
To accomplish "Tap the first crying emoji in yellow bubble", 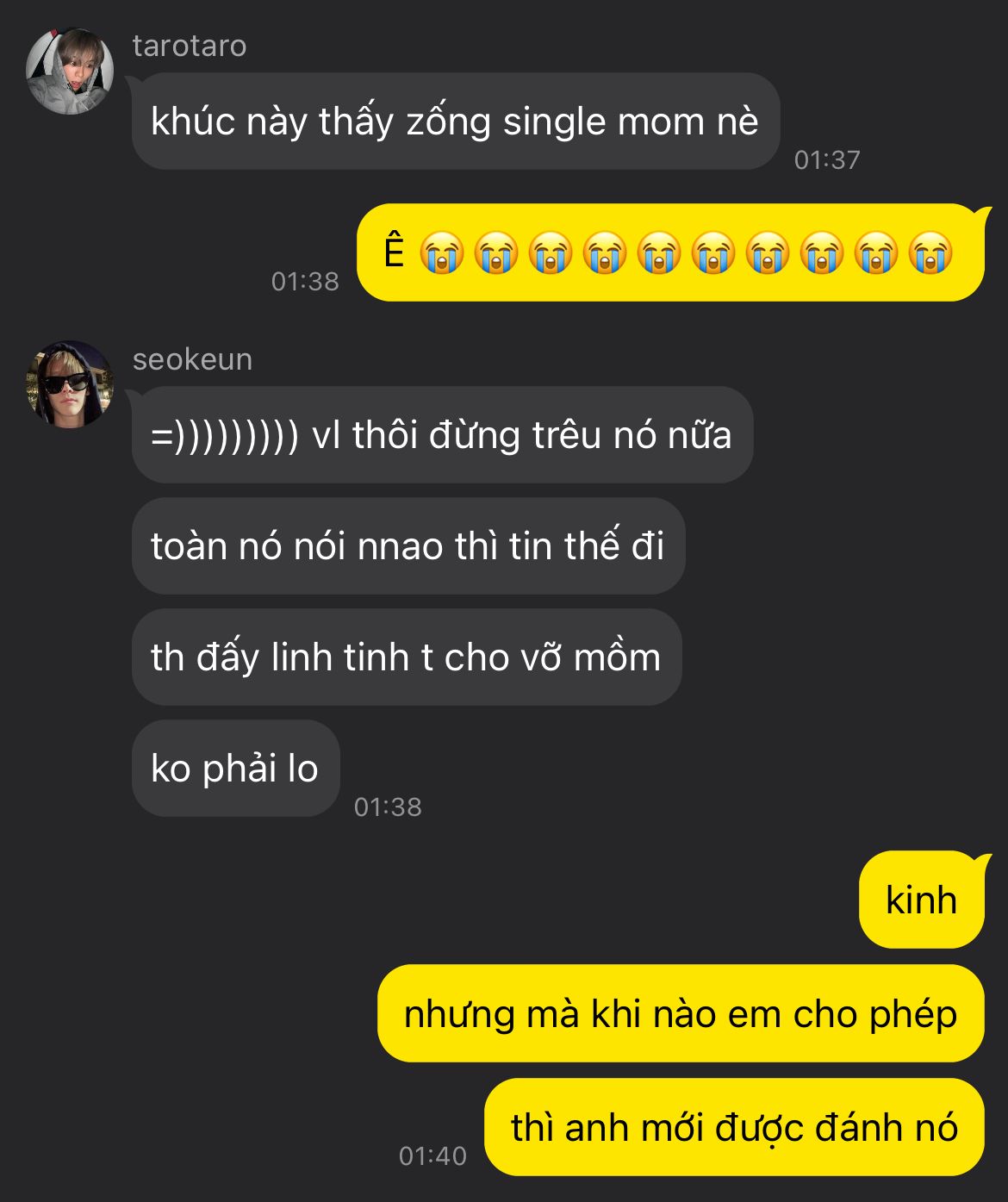I will click(442, 253).
